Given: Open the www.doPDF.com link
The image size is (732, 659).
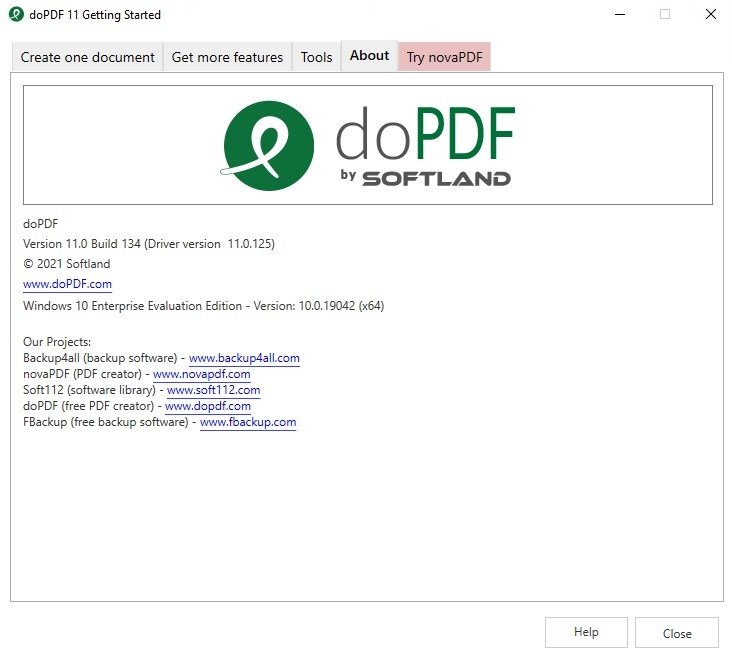Looking at the screenshot, I should [x=67, y=284].
